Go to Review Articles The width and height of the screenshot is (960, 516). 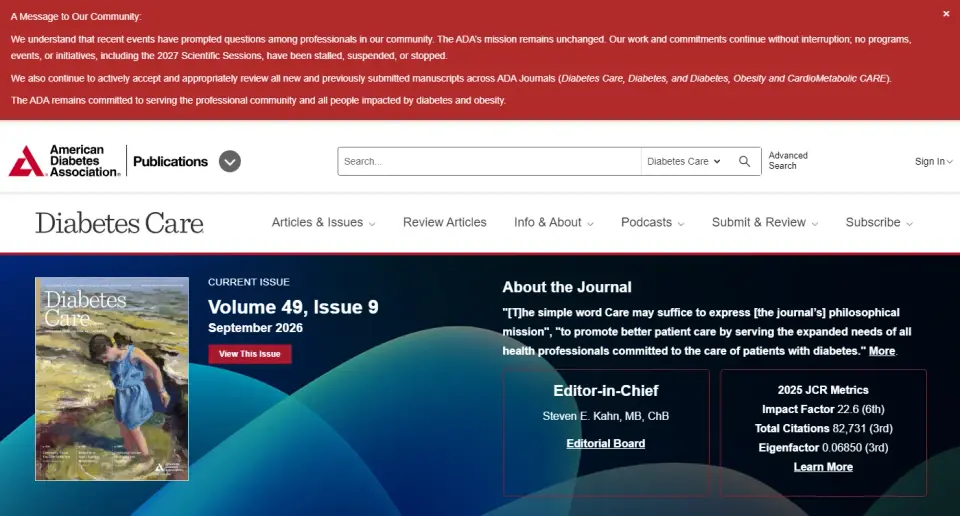(444, 222)
